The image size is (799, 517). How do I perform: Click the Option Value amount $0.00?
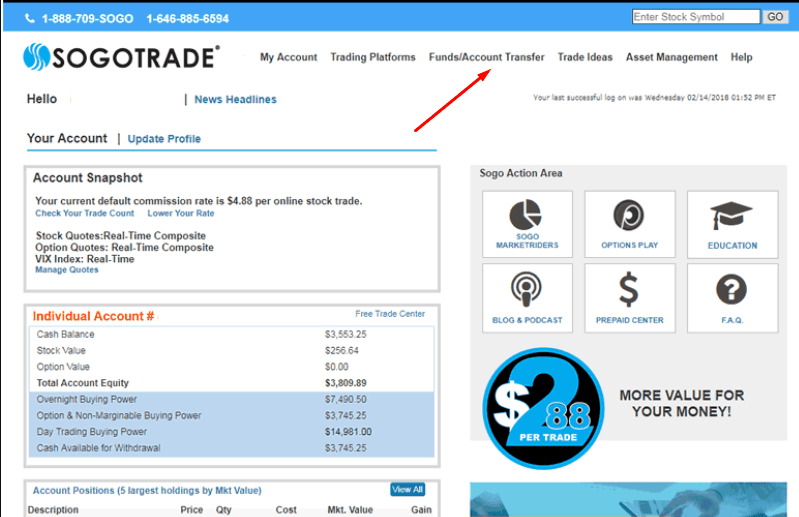336,367
